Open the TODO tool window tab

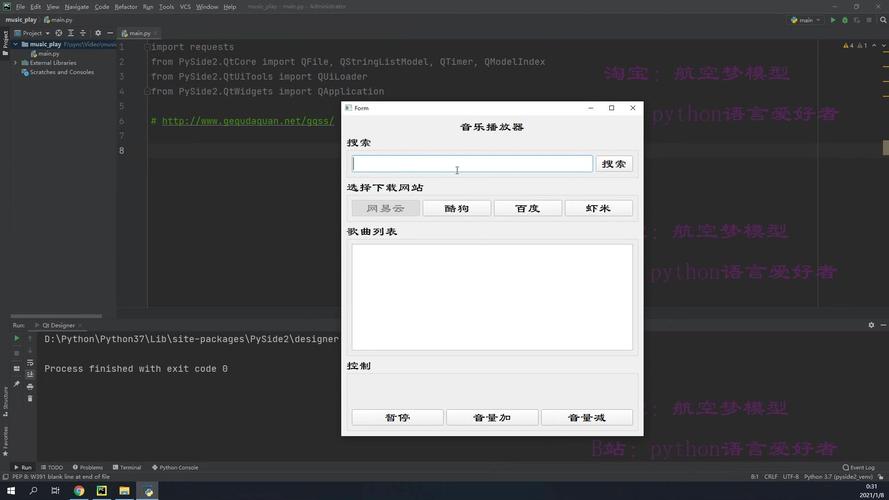pos(52,468)
